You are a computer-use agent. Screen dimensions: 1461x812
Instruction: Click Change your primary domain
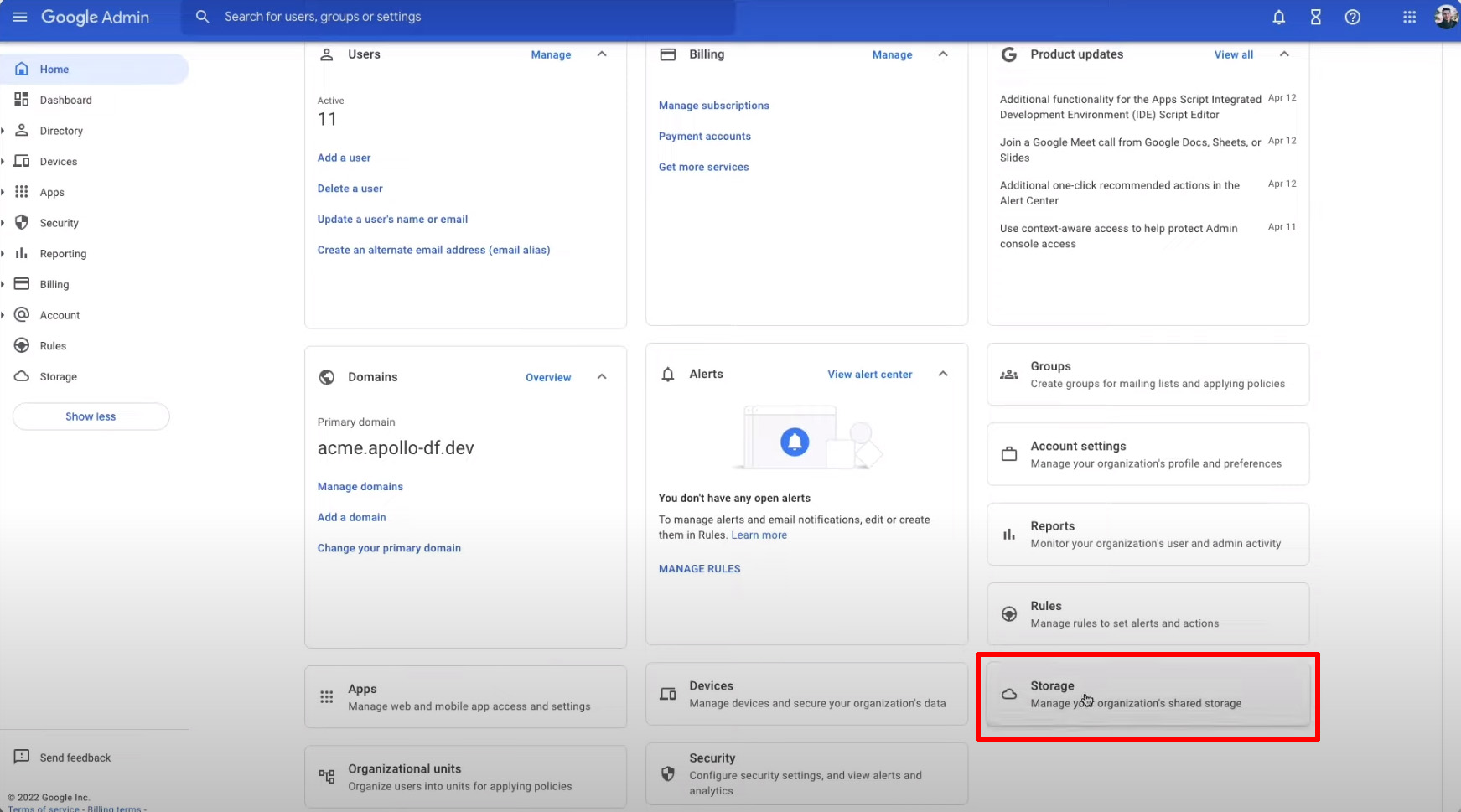coord(389,548)
